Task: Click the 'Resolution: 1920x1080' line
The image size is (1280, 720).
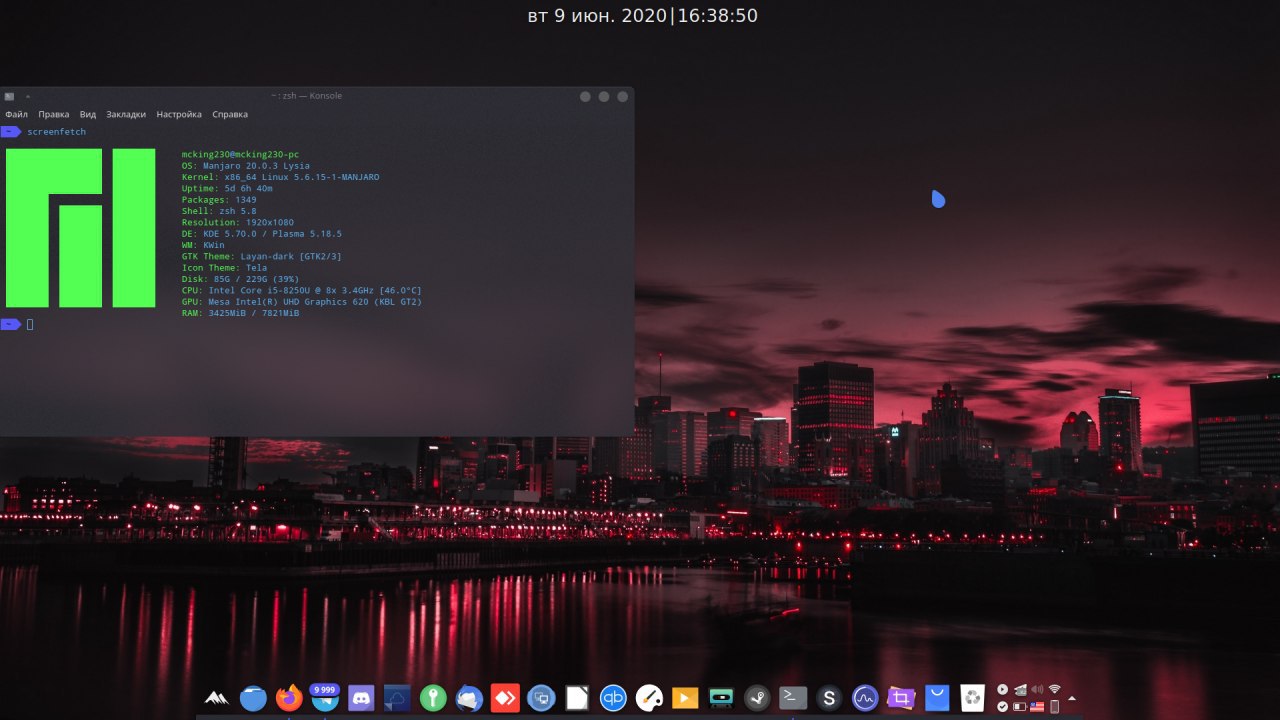Action: pyautogui.click(x=237, y=222)
